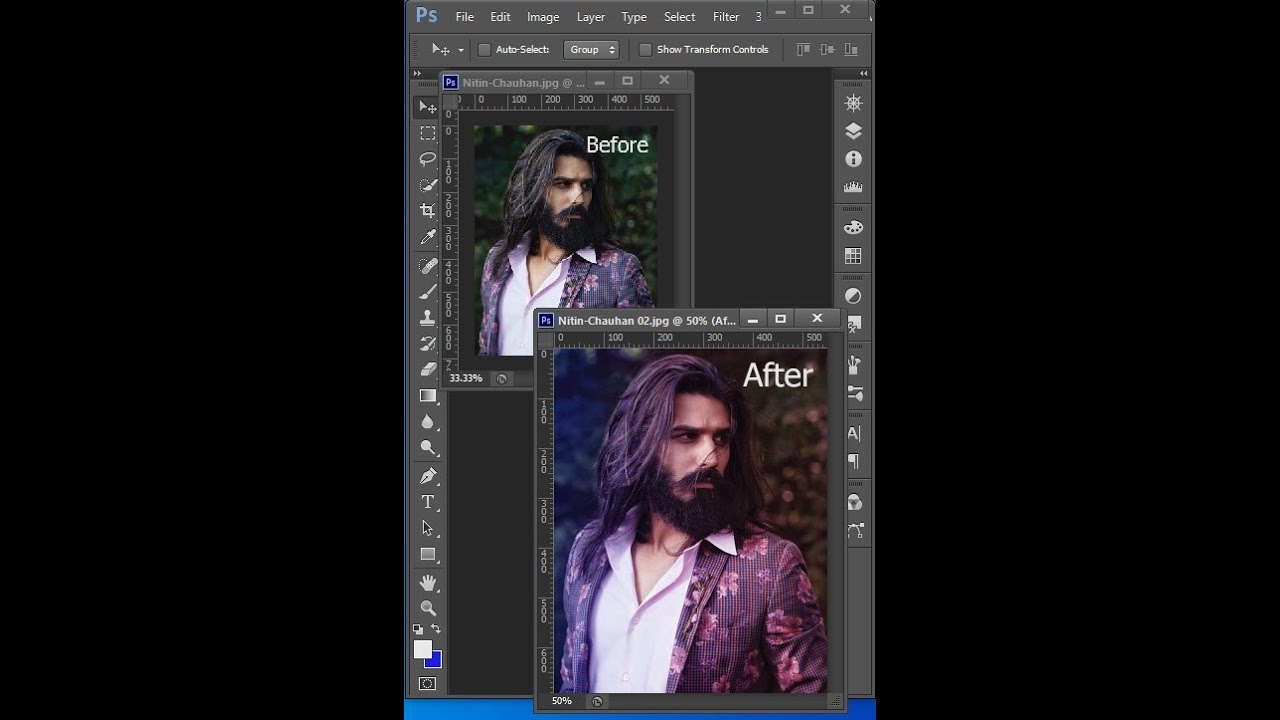Set the white foreground color swatch
The width and height of the screenshot is (1280, 720).
pyautogui.click(x=423, y=650)
